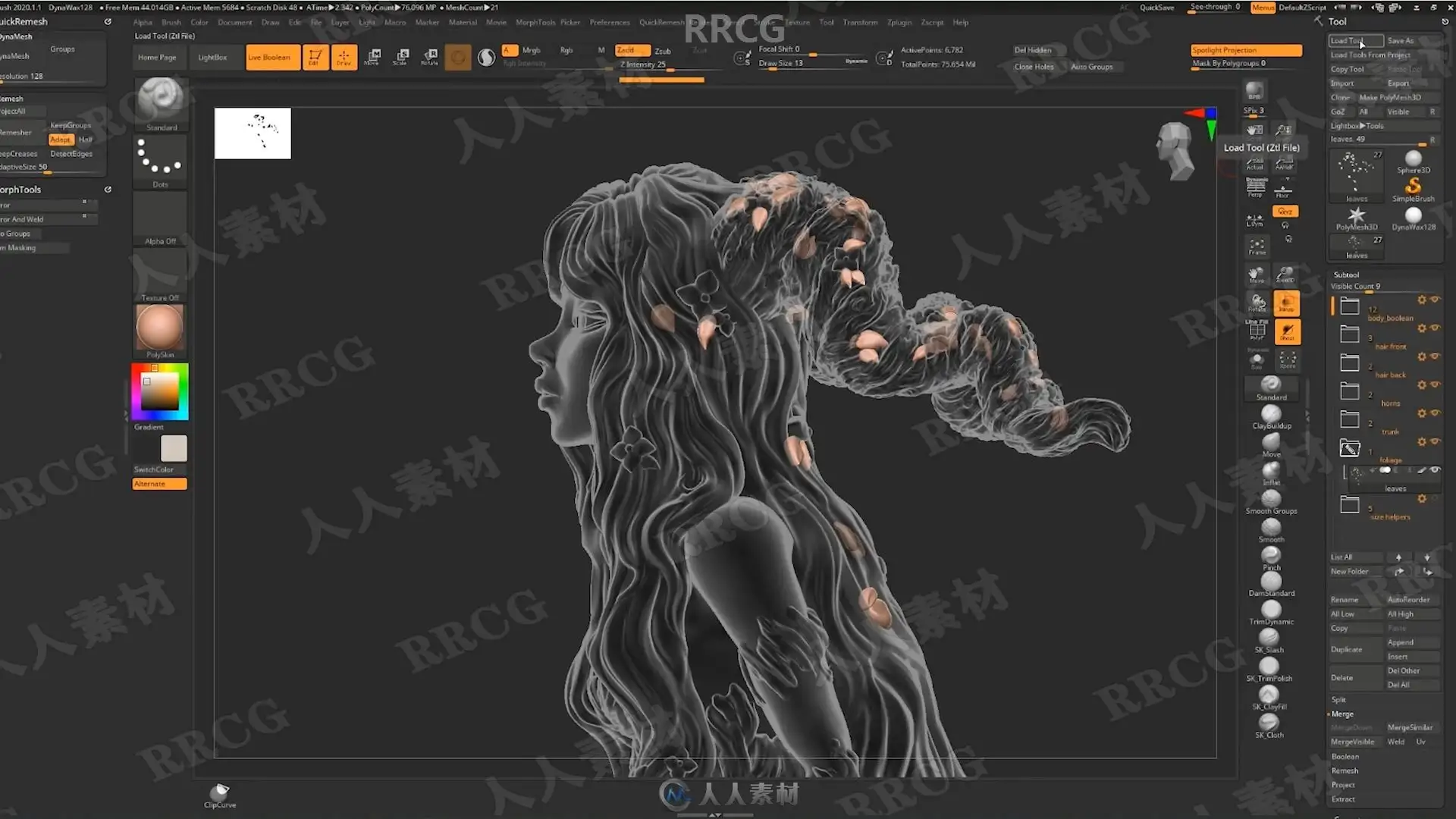Toggle Perspective distortion (Persp) icon

pos(1256,187)
